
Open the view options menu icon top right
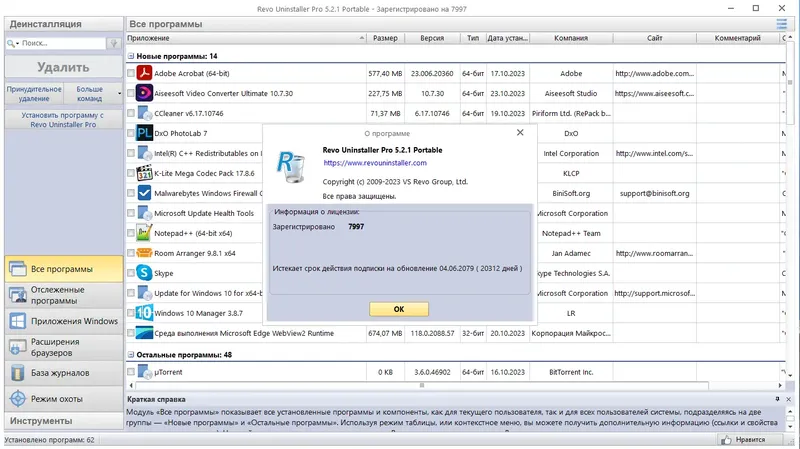(781, 24)
